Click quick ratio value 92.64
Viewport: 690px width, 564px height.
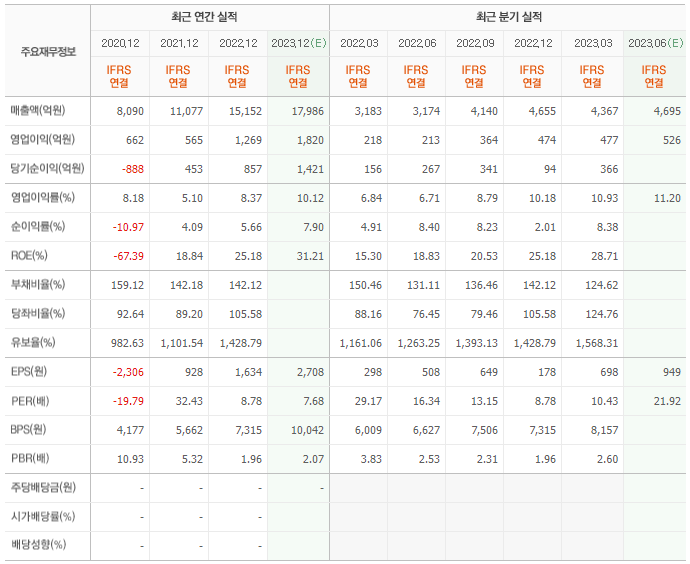[130, 315]
